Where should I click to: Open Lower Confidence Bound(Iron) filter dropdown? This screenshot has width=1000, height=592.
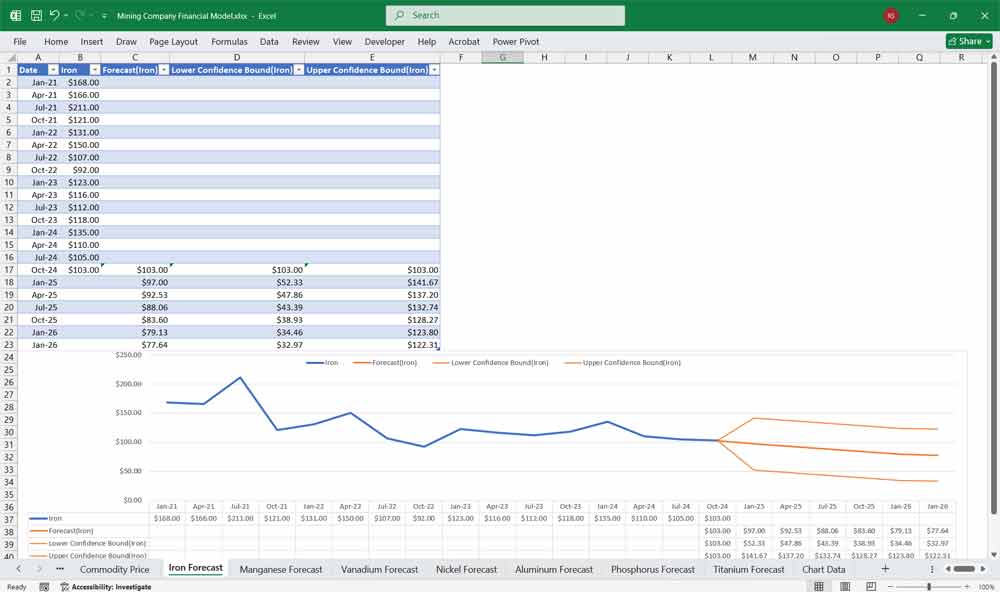[298, 70]
